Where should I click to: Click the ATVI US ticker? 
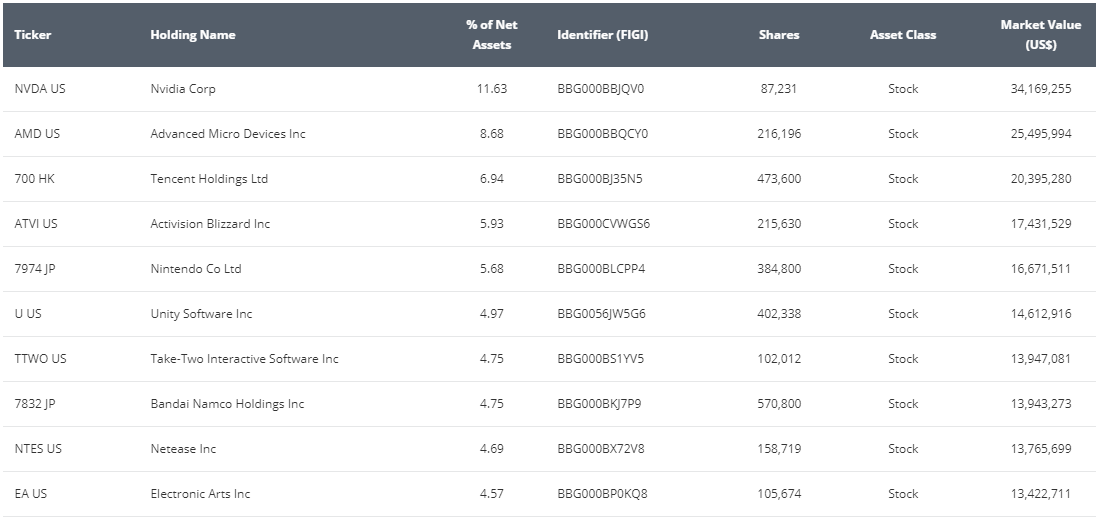[36, 224]
